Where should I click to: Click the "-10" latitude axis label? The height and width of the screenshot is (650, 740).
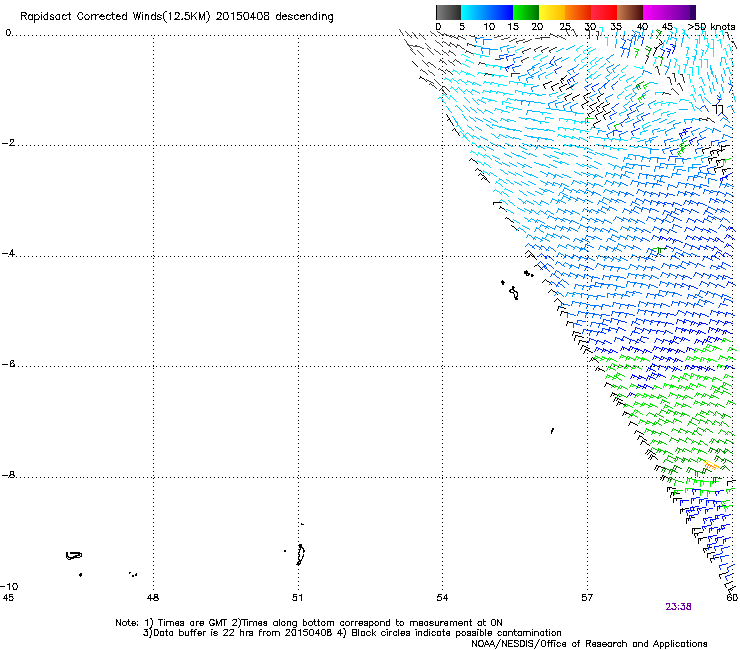[x=9, y=586]
